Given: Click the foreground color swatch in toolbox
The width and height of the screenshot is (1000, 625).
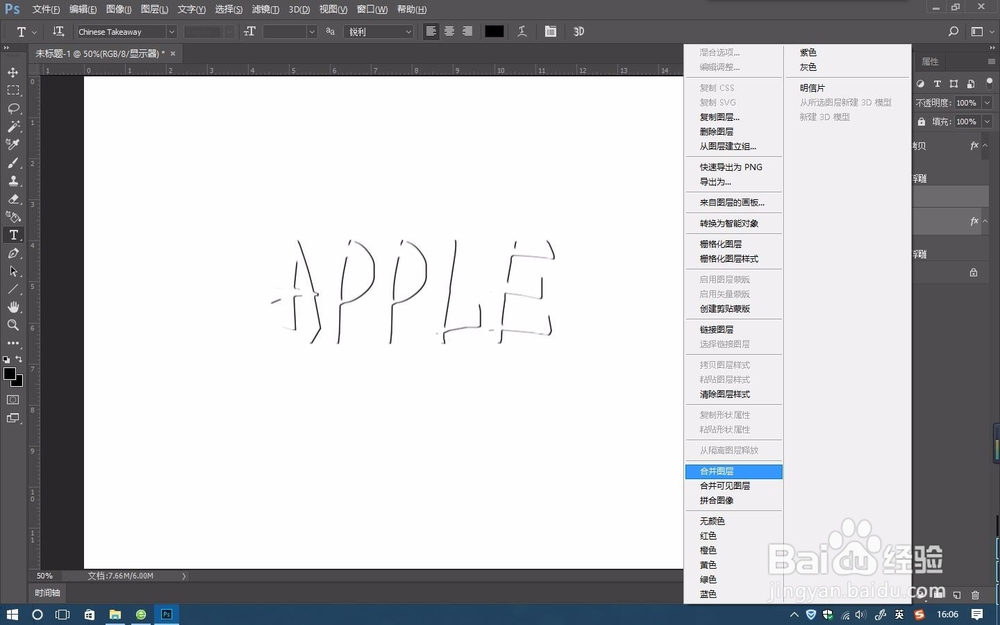Looking at the screenshot, I should click(x=10, y=374).
